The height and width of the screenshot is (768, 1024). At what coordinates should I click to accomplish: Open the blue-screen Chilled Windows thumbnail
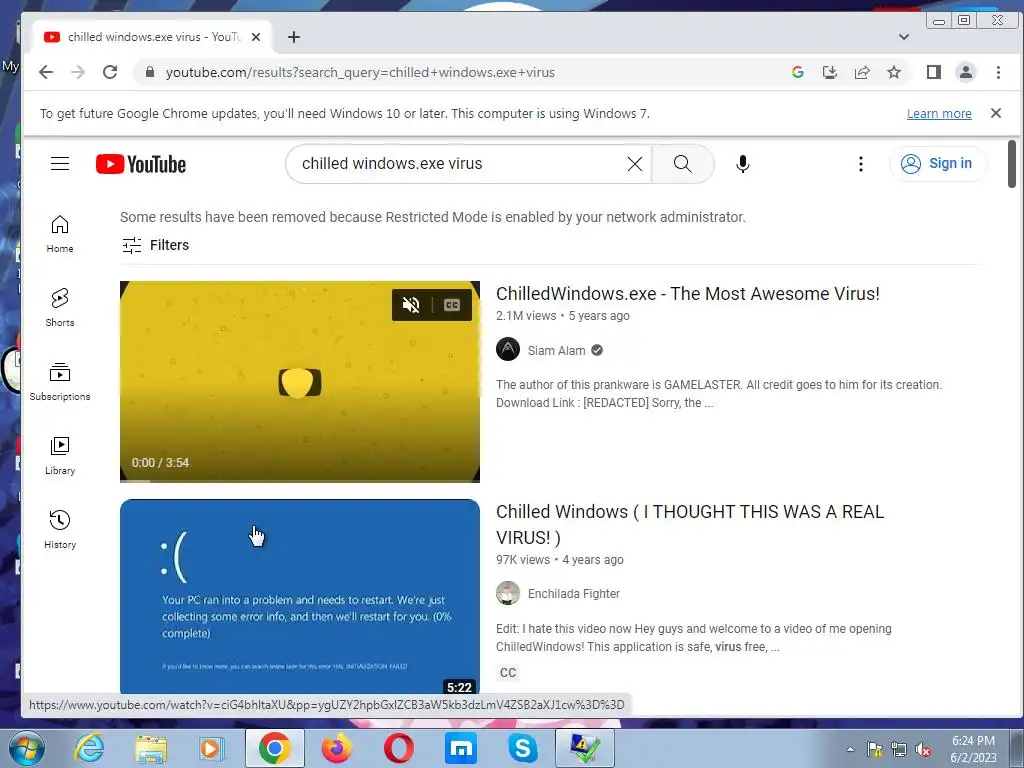coord(300,597)
